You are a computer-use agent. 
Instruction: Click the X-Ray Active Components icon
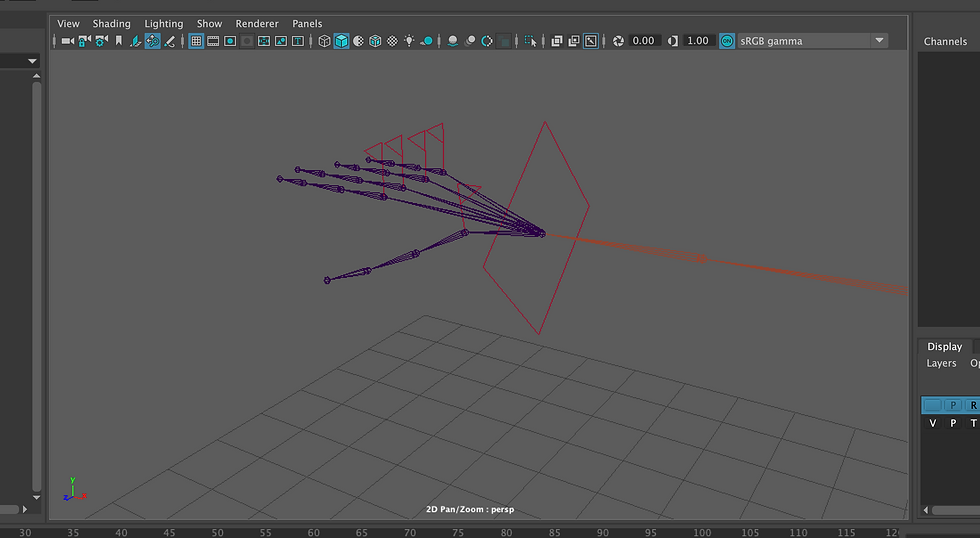coord(574,41)
